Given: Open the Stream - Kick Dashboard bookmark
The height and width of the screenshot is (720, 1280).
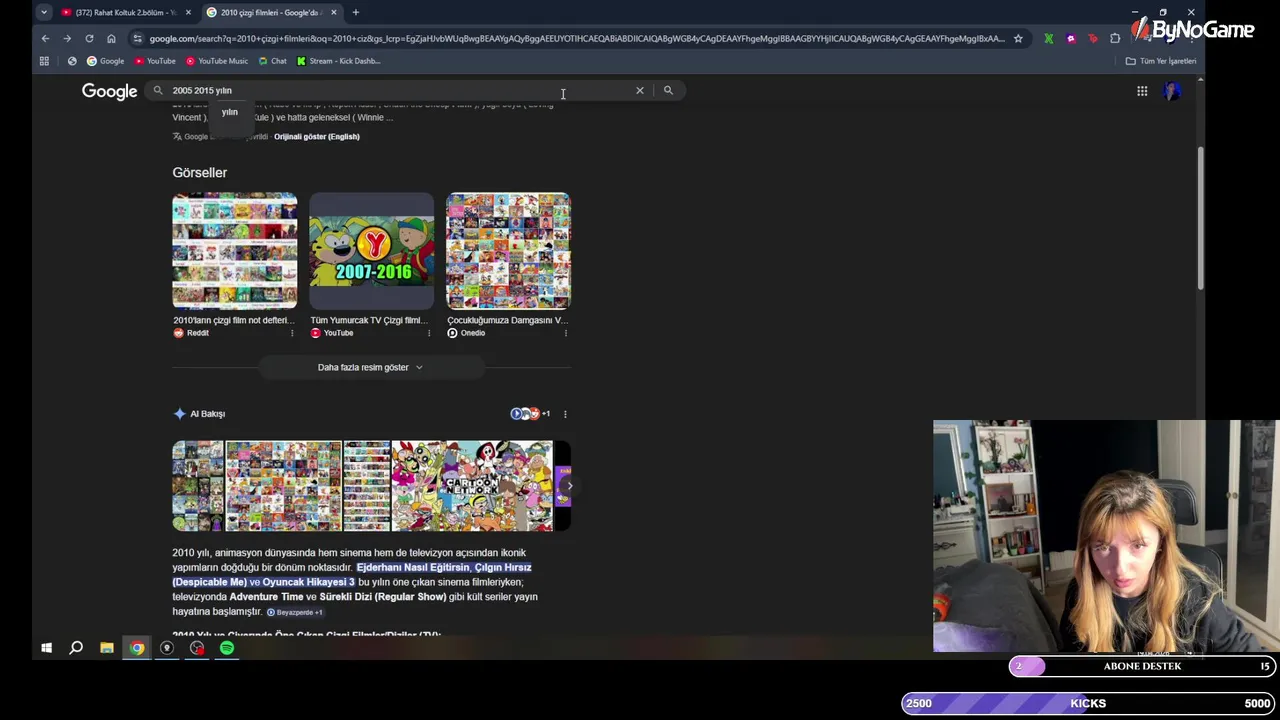Looking at the screenshot, I should point(338,61).
